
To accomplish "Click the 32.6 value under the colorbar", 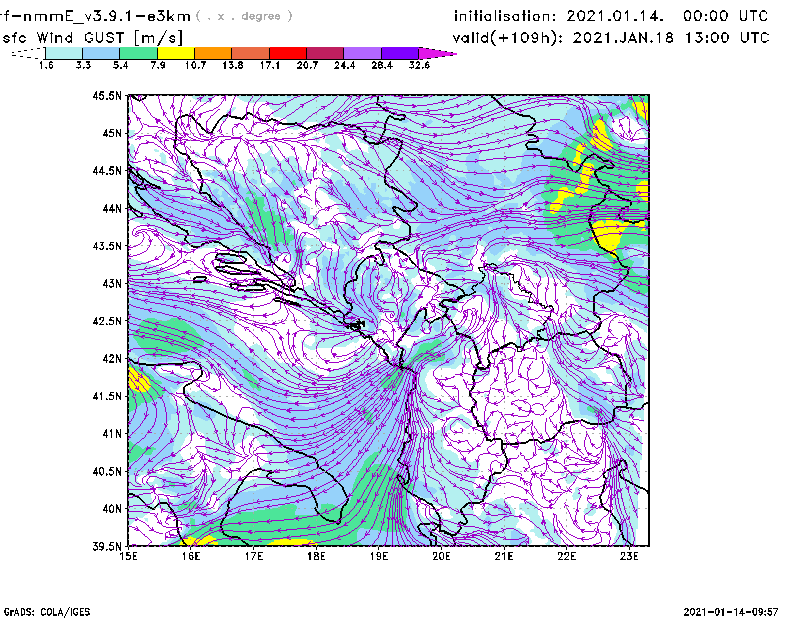I will pos(419,65).
